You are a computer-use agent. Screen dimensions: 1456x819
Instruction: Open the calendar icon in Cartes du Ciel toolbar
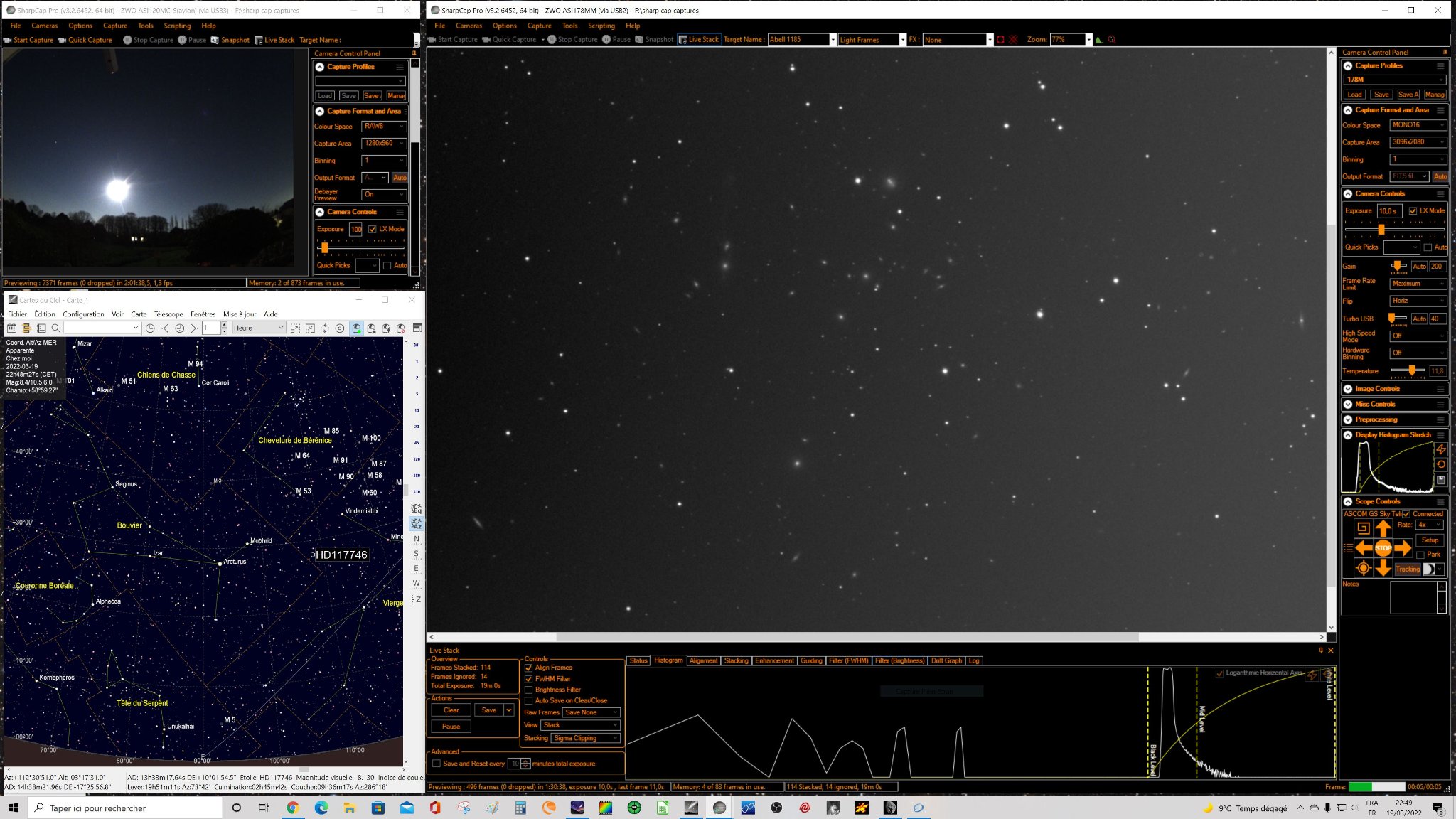(11, 328)
